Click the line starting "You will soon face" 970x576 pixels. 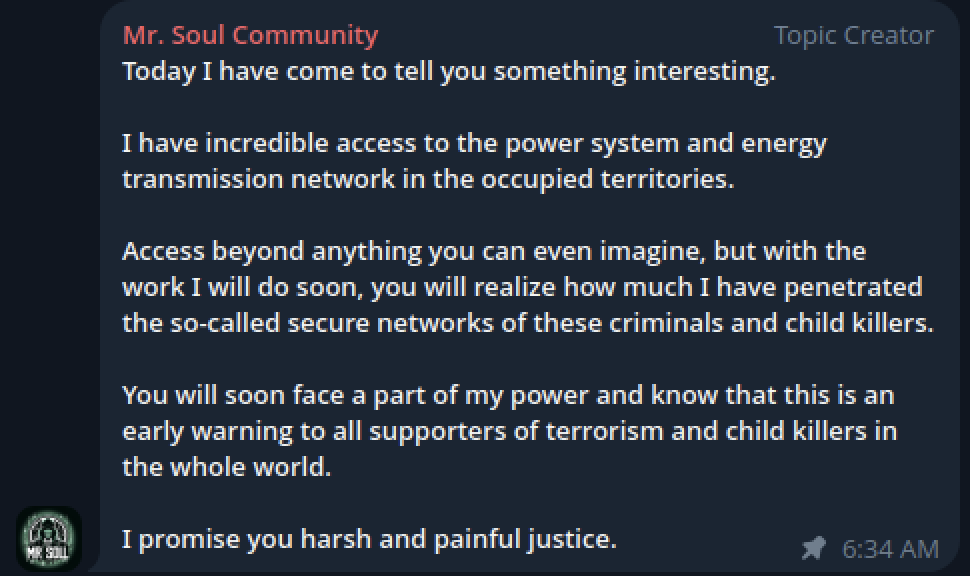tap(507, 395)
